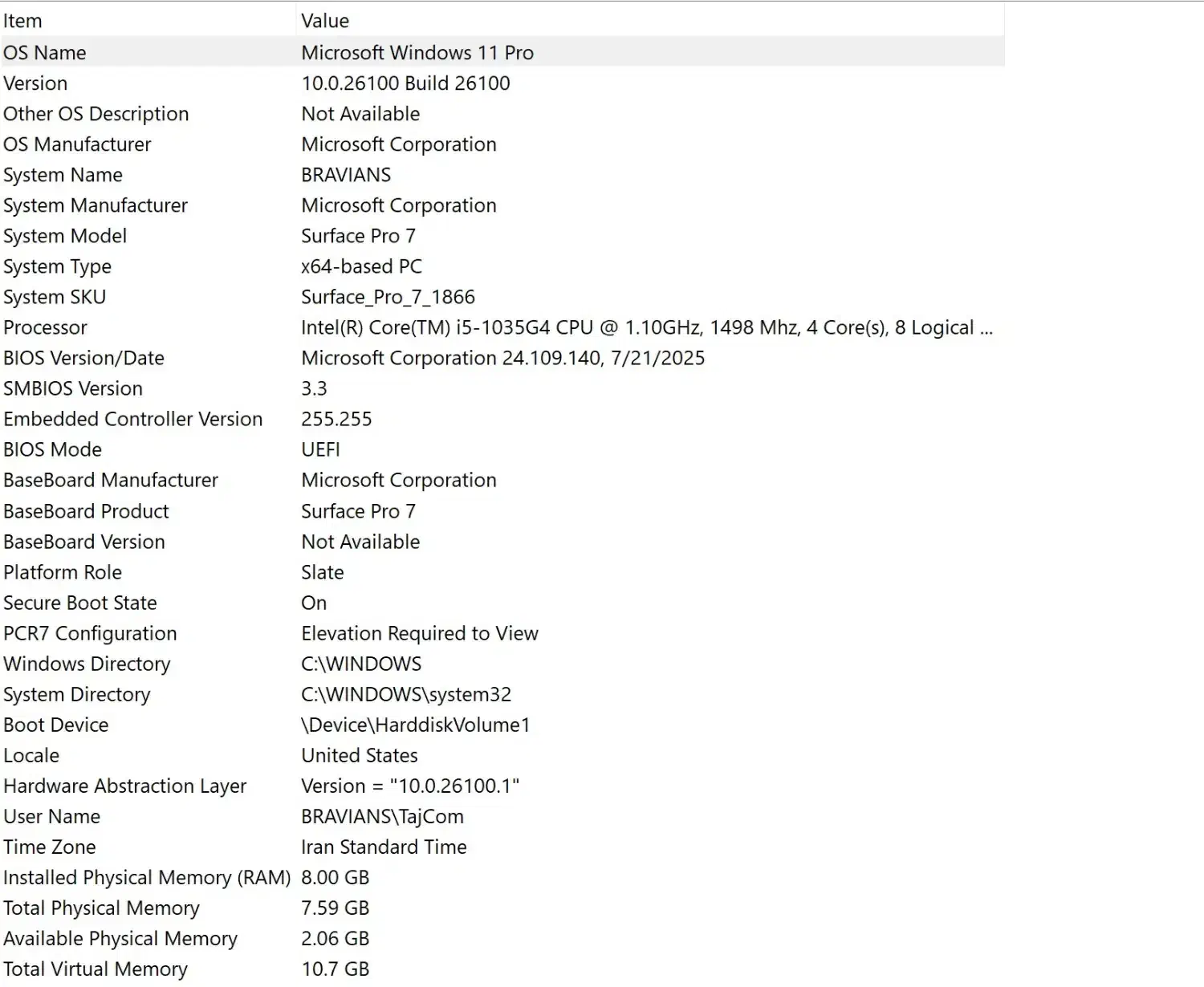The width and height of the screenshot is (1204, 987).
Task: Click the Value column header
Action: coord(325,21)
